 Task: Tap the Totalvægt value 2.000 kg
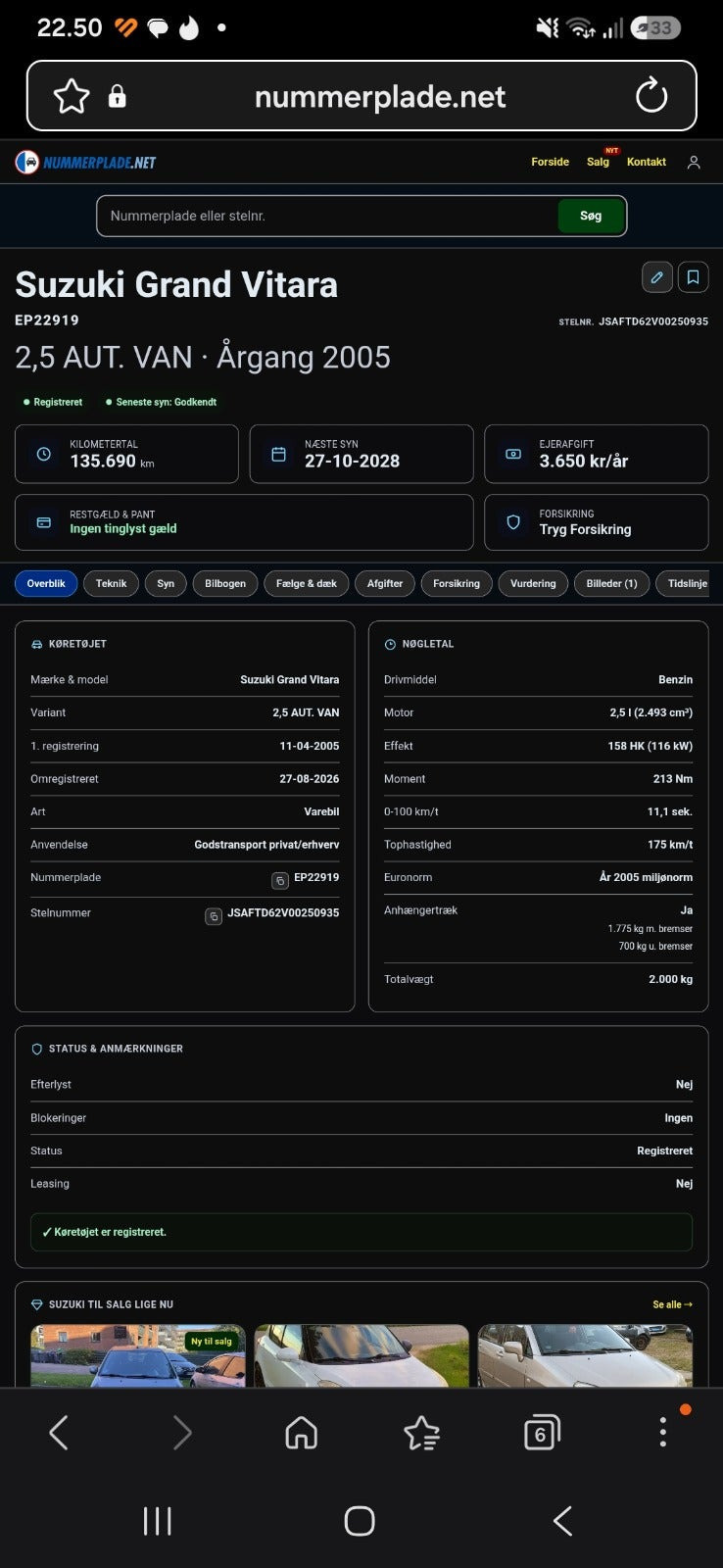pyautogui.click(x=670, y=979)
